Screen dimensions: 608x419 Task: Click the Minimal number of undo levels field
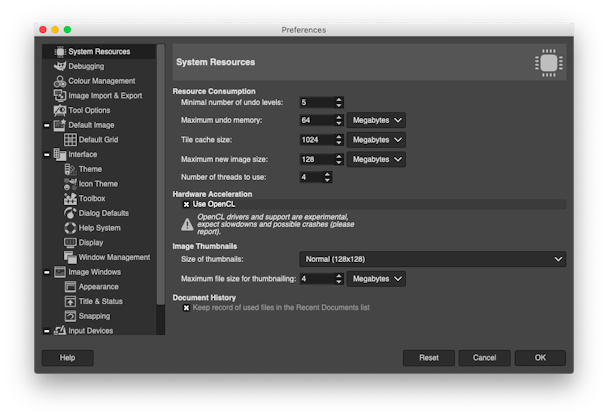point(317,102)
